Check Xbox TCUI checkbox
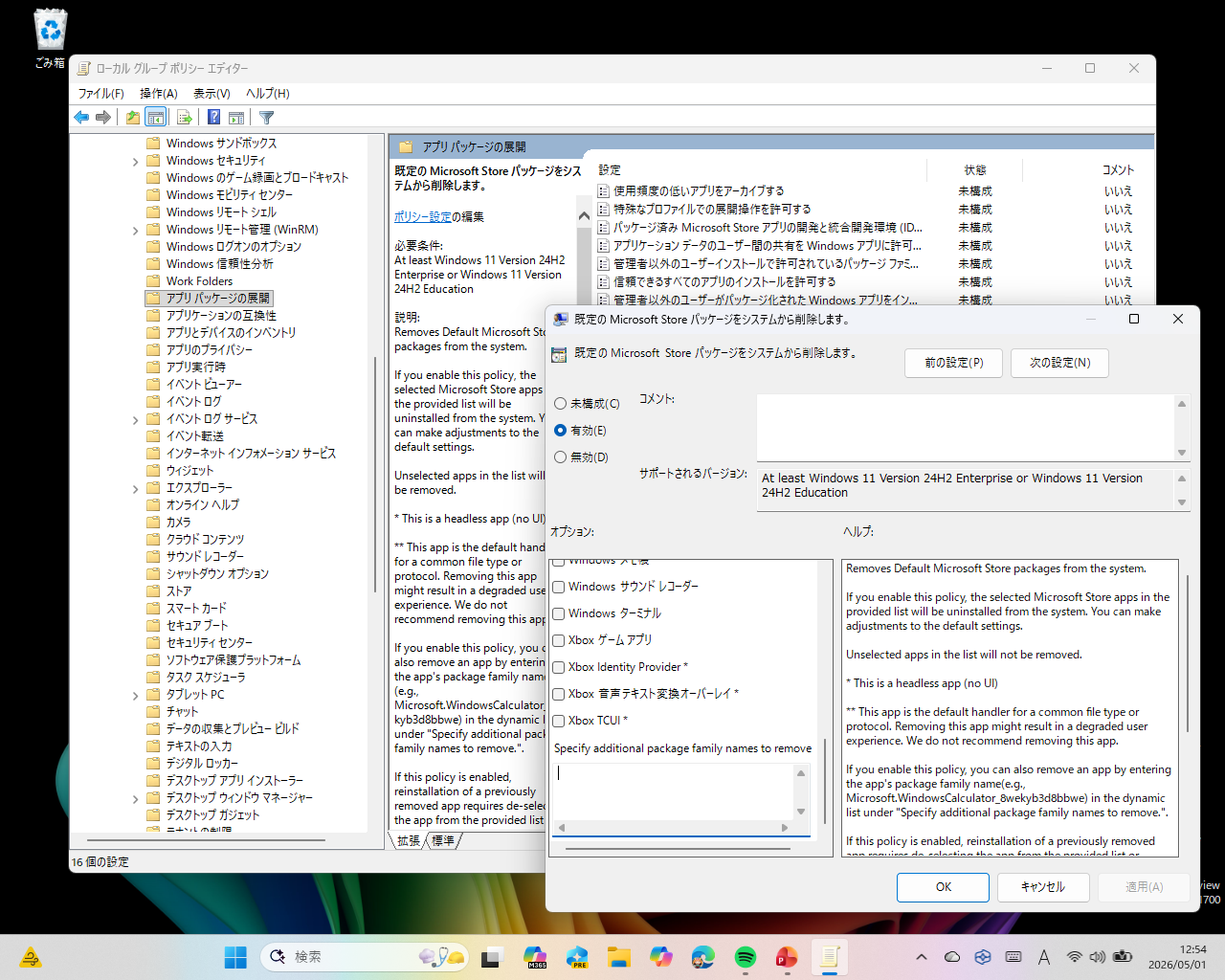The height and width of the screenshot is (980, 1225). tap(559, 721)
